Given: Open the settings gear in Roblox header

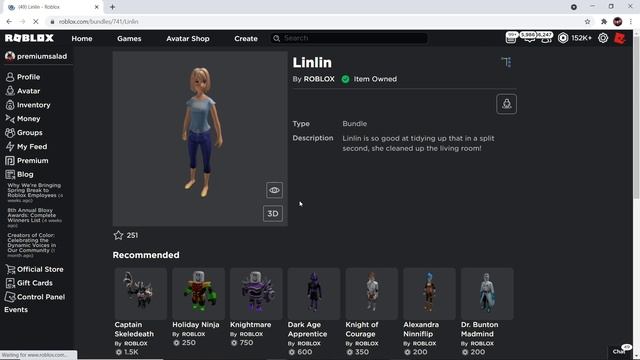Looking at the screenshot, I should (x=603, y=38).
